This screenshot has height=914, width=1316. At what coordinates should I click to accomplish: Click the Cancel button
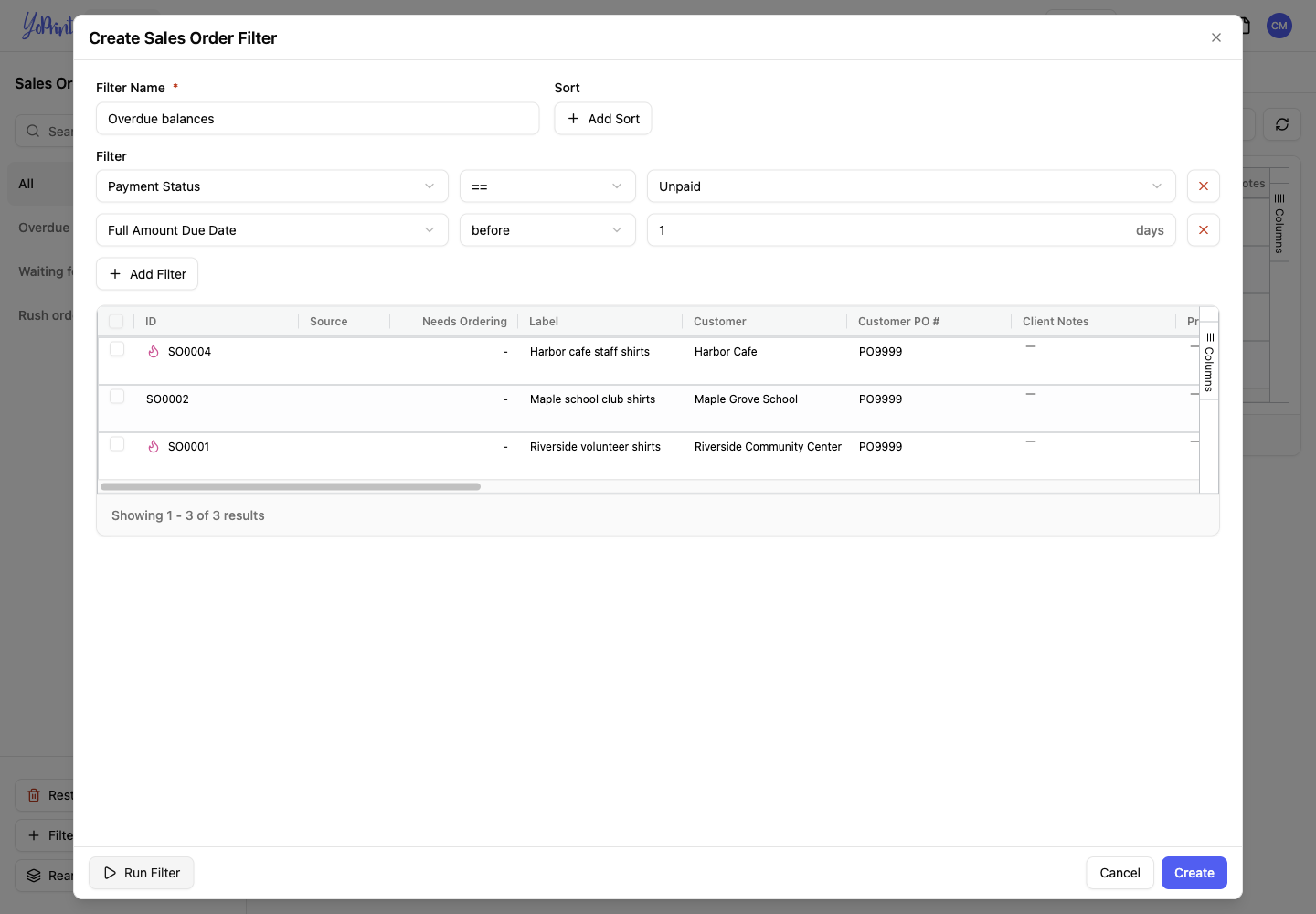(1120, 873)
